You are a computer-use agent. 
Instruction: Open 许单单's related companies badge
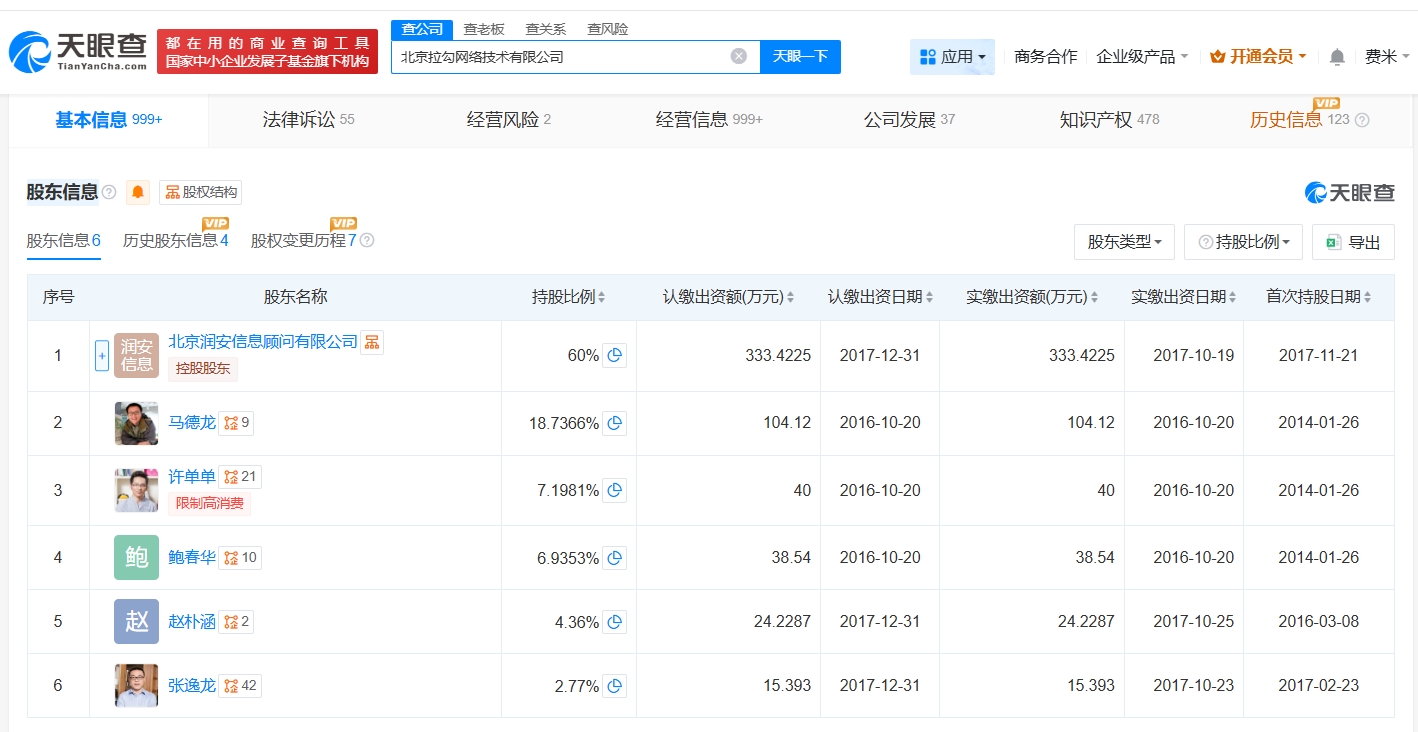240,477
